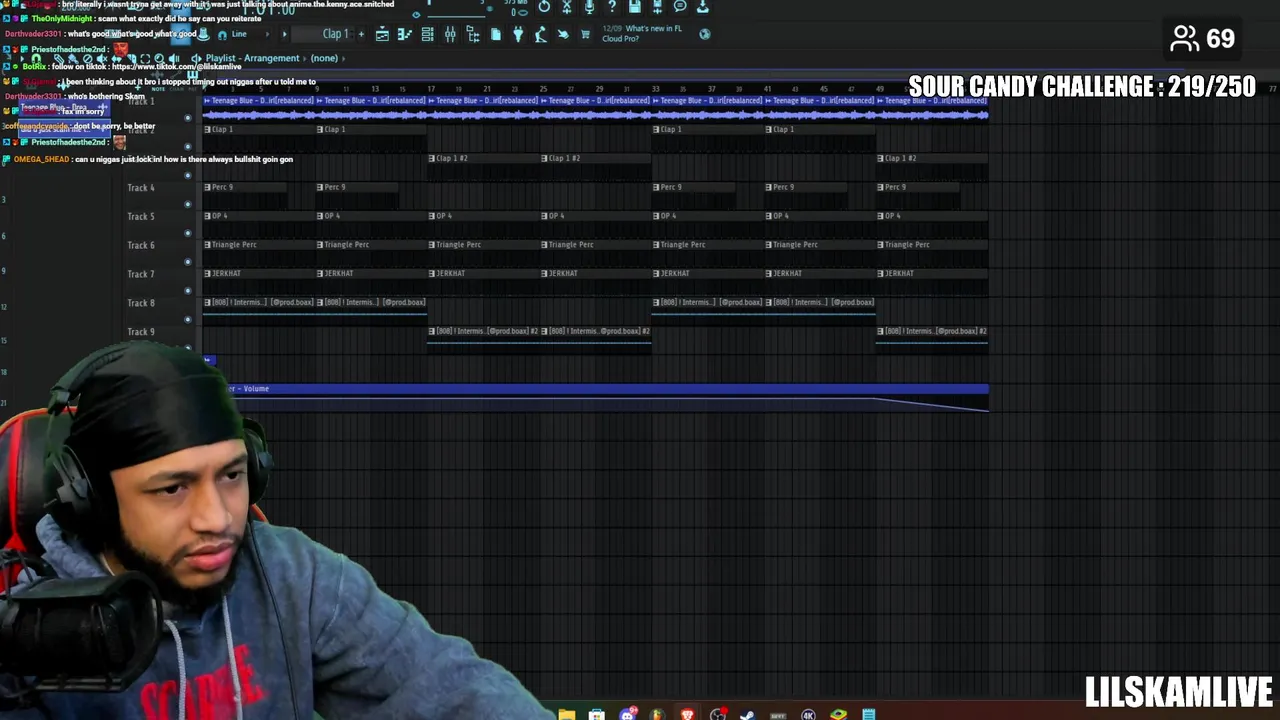Image resolution: width=1280 pixels, height=720 pixels.
Task: Click the chat speech bubble icon
Action: (680, 6)
